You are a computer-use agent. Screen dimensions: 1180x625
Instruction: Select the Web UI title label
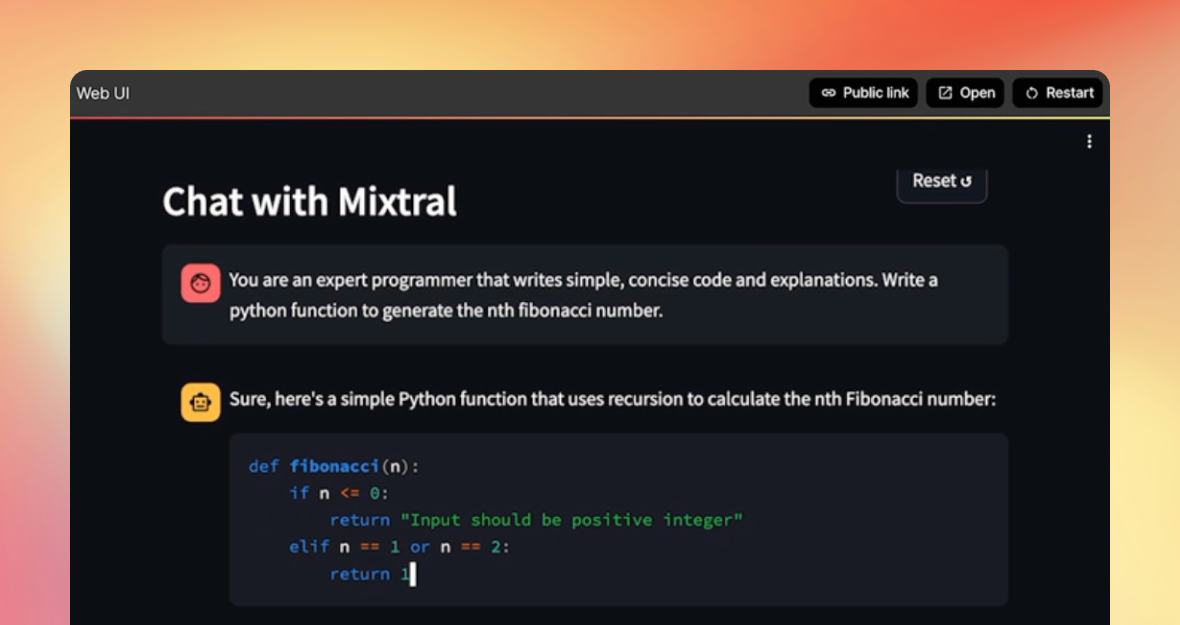(x=103, y=93)
